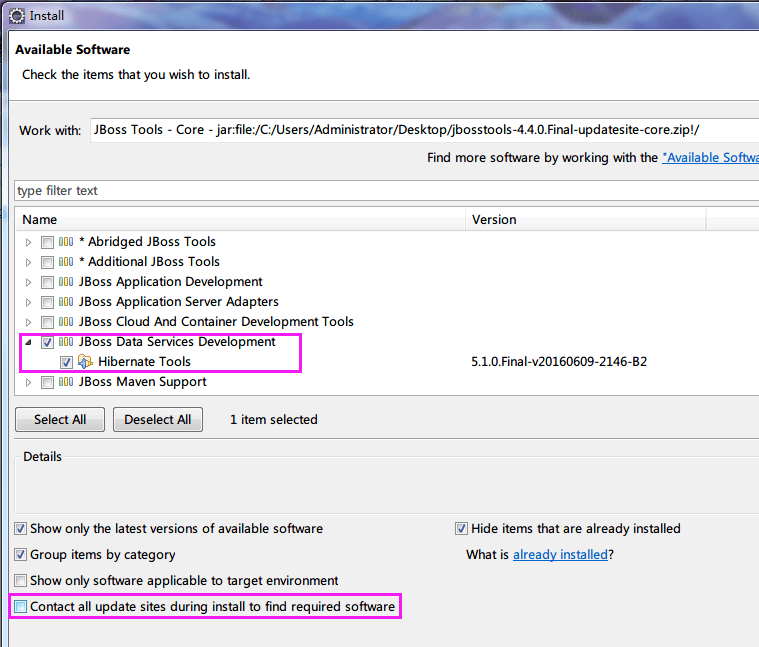This screenshot has height=647, width=759.
Task: Select the Abridged JBoss Tools row label
Action: (147, 241)
